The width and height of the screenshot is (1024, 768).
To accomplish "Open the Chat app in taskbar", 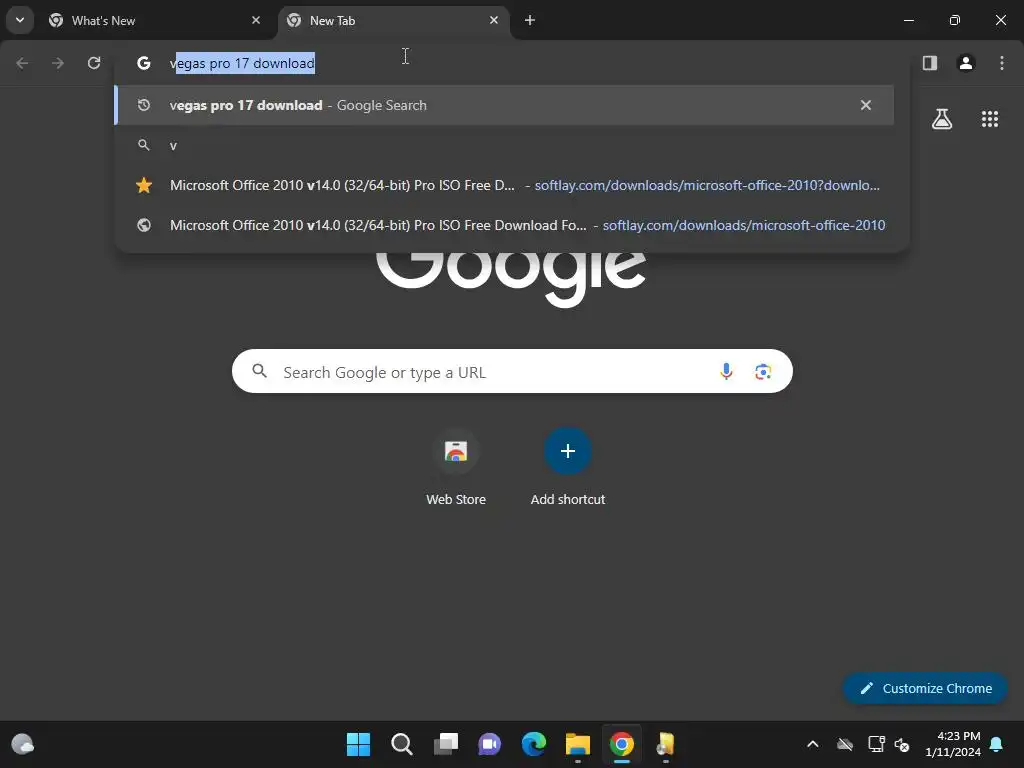I will pyautogui.click(x=490, y=744).
